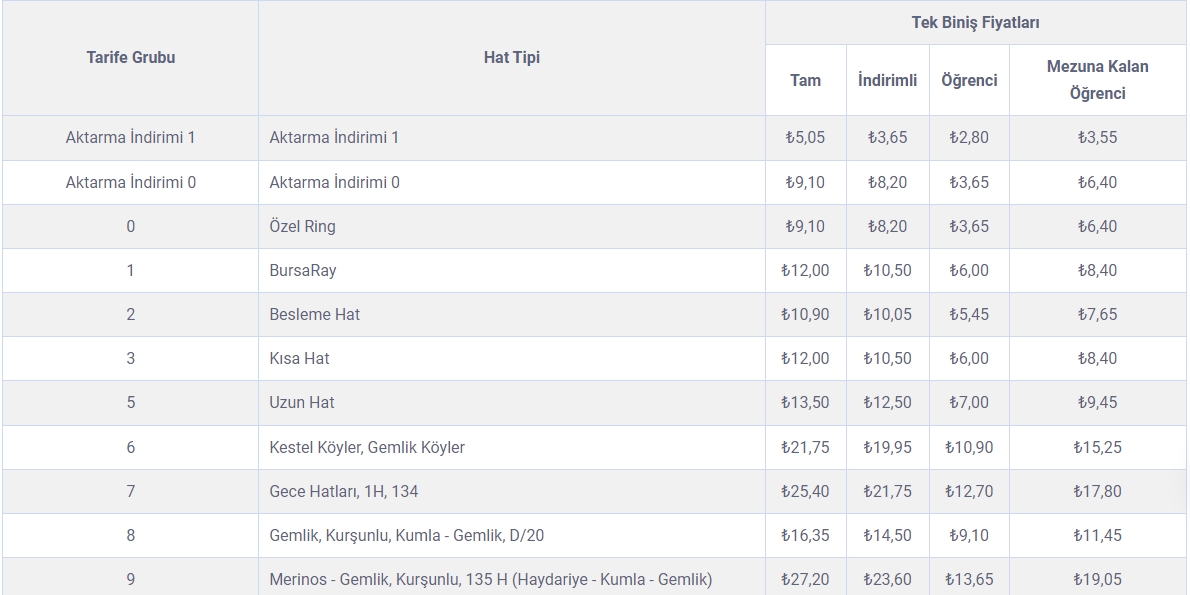Click the Tarife Grubu column header
The width and height of the screenshot is (1190, 595).
[x=131, y=58]
